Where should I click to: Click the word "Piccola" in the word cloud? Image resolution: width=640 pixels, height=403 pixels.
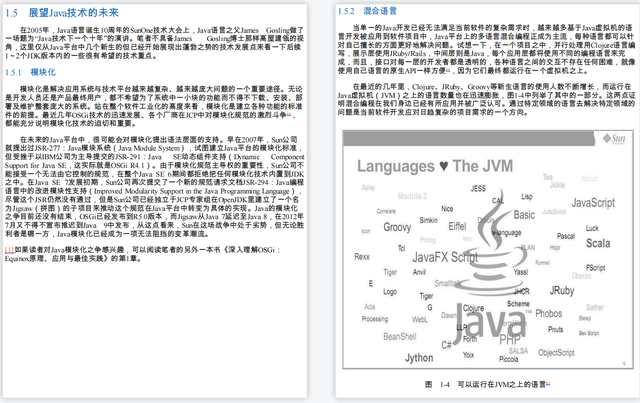click(x=509, y=359)
